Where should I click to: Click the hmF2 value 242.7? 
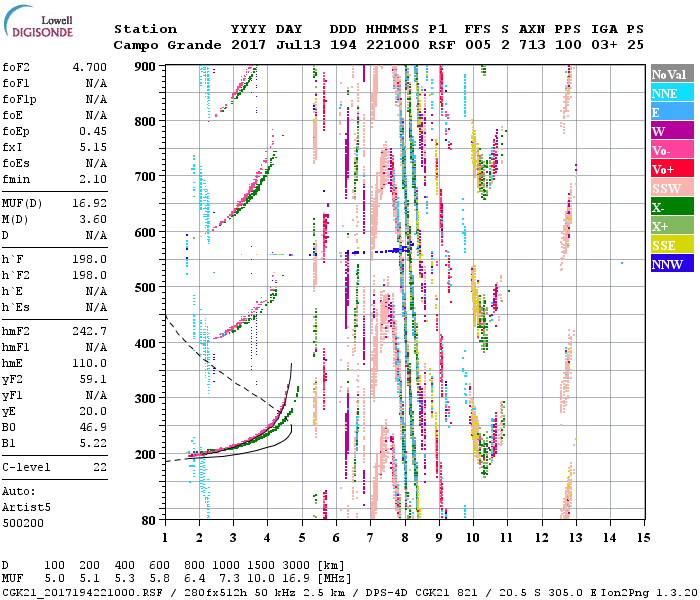click(x=88, y=331)
